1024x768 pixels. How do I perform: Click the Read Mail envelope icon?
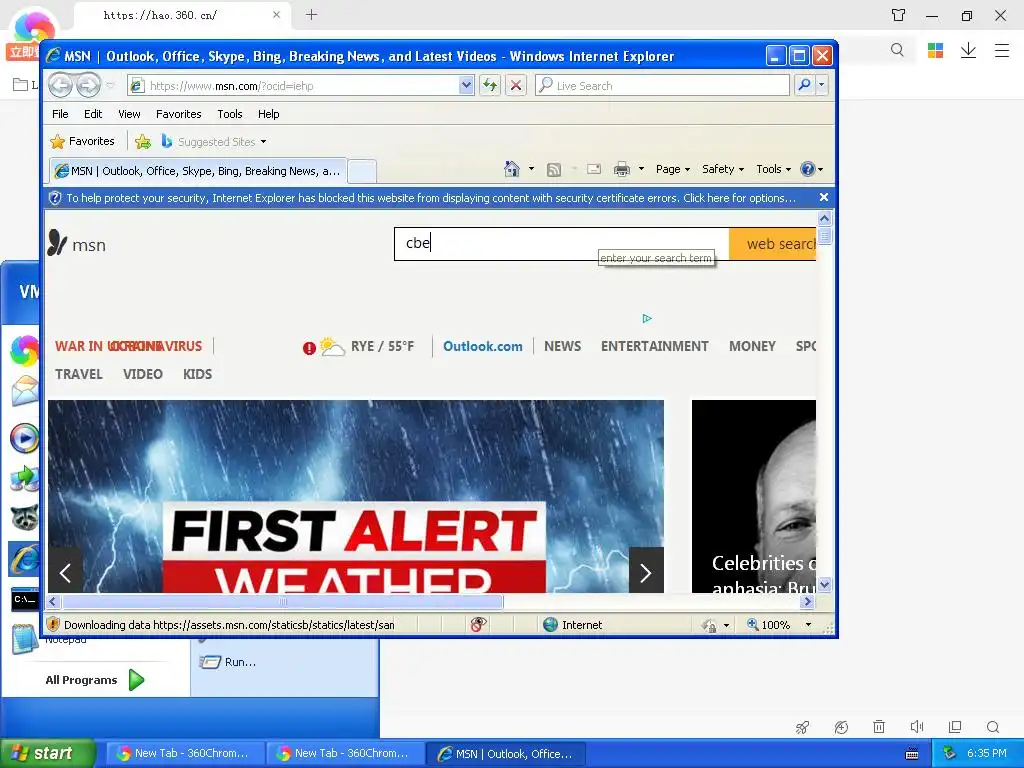click(x=594, y=169)
